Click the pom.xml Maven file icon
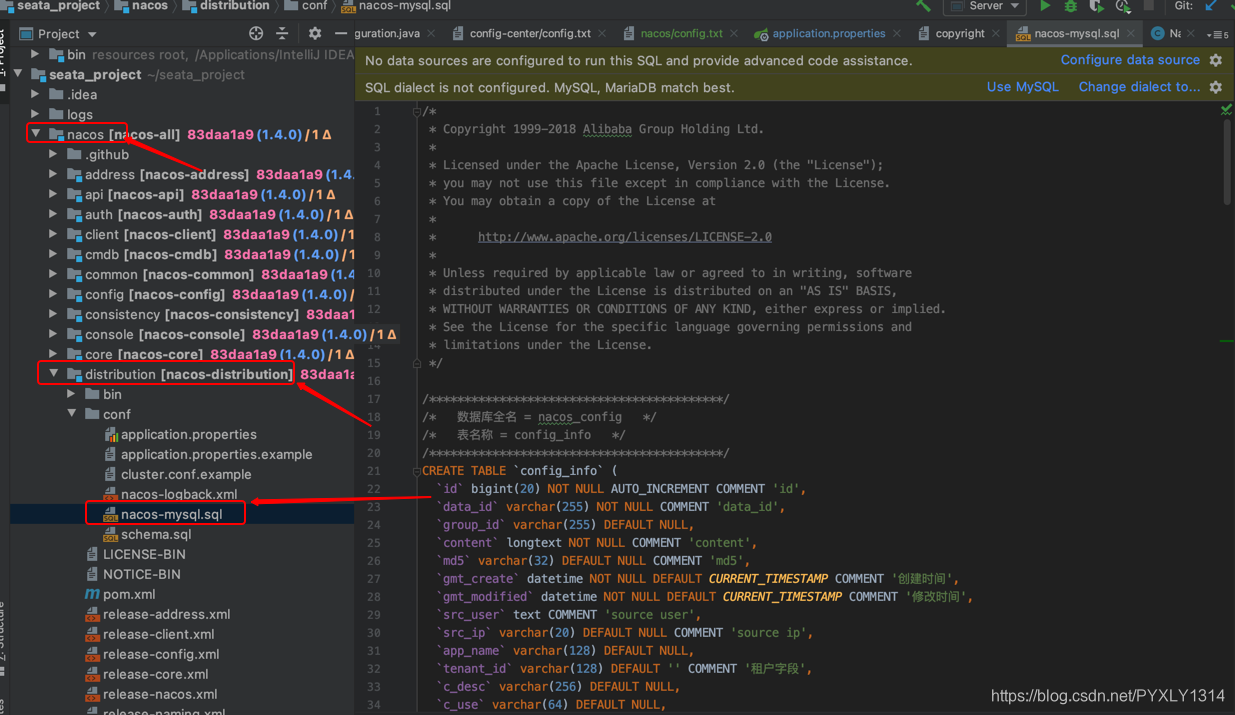This screenshot has height=715, width=1235. tap(92, 594)
